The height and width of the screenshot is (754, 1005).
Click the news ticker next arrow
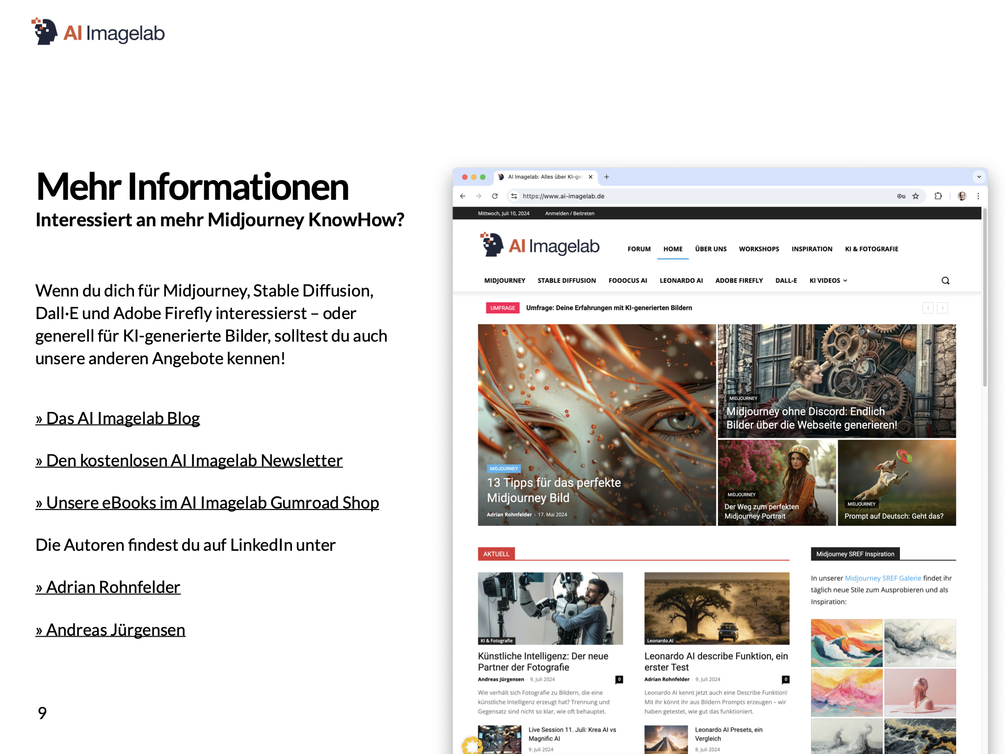pyautogui.click(x=943, y=308)
